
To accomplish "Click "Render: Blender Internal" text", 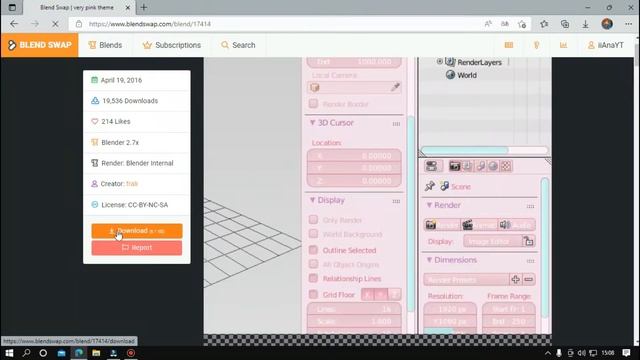I will (x=137, y=163).
